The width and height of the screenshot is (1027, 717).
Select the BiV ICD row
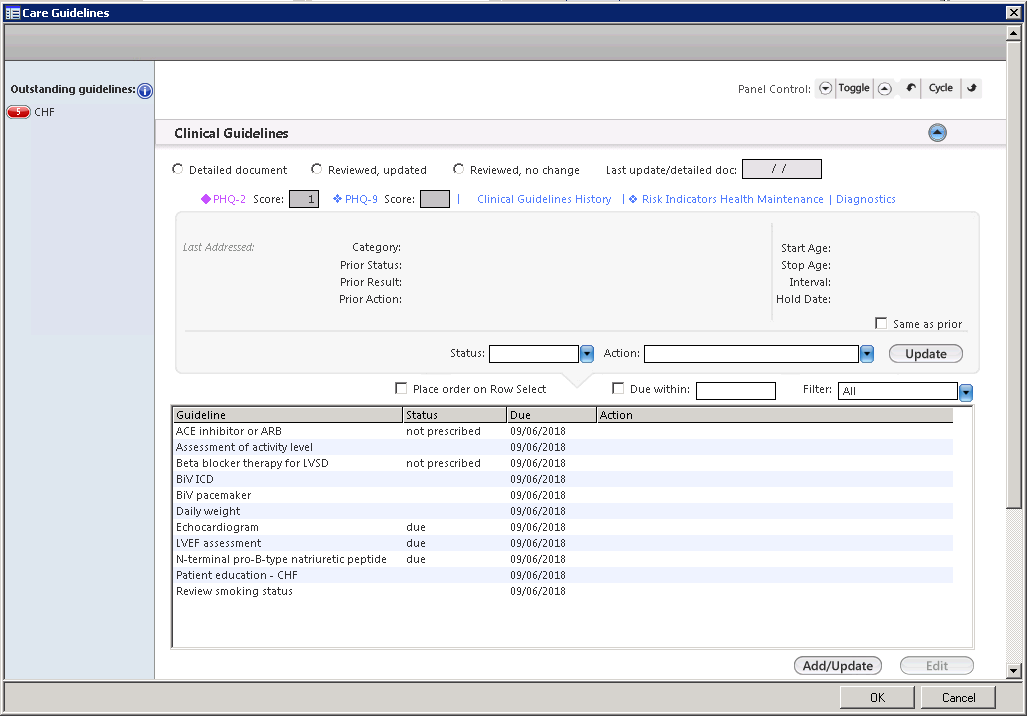[563, 479]
